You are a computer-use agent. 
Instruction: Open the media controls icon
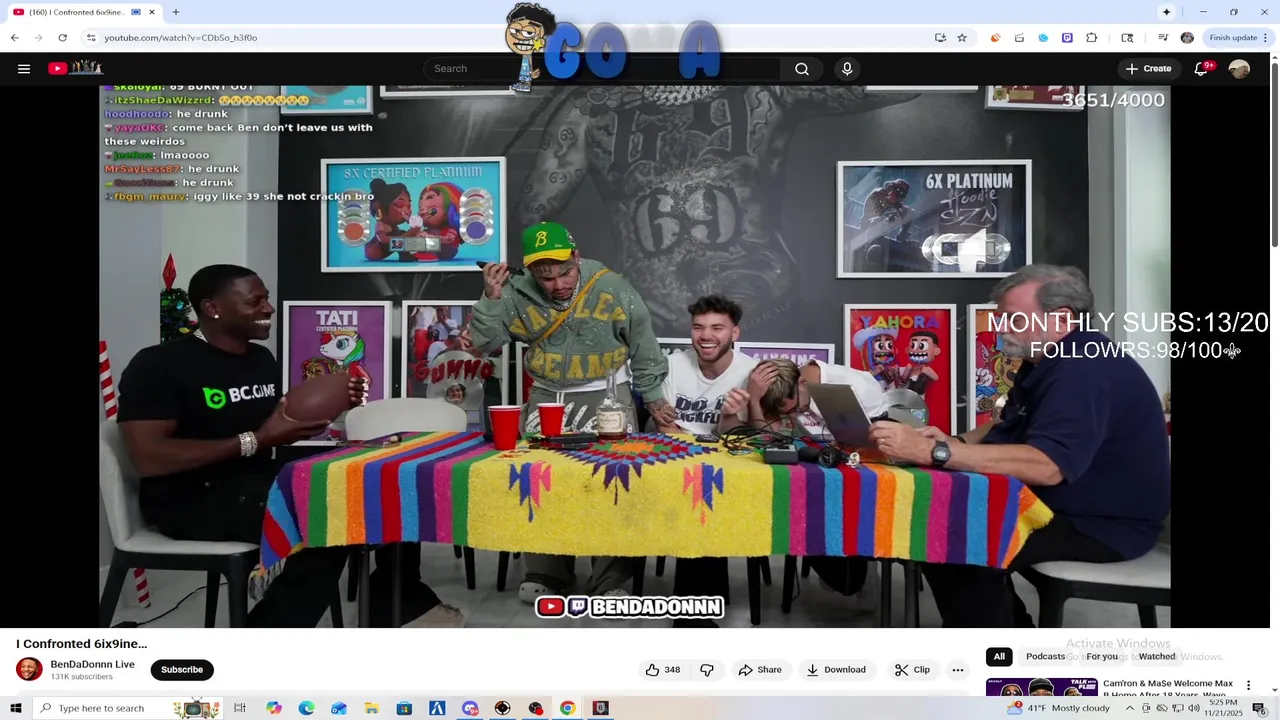click(x=1163, y=37)
